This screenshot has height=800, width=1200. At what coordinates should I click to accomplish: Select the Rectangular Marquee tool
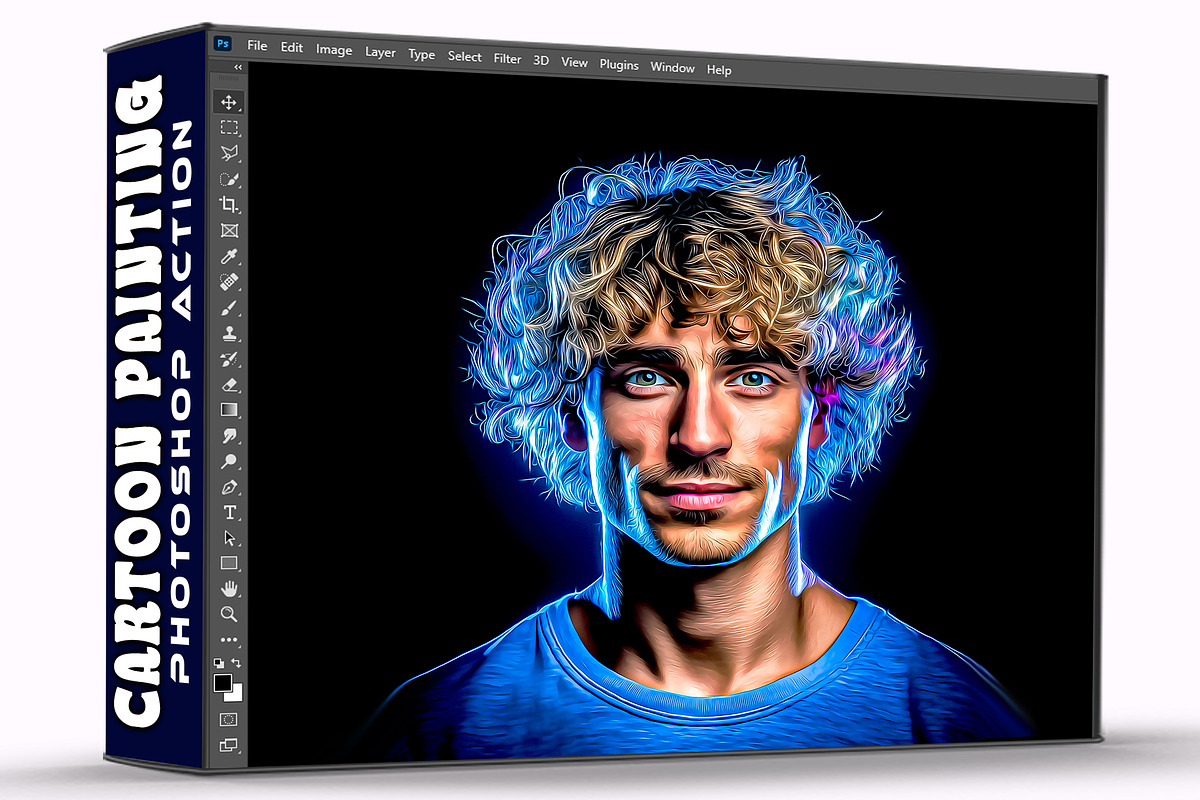point(229,128)
